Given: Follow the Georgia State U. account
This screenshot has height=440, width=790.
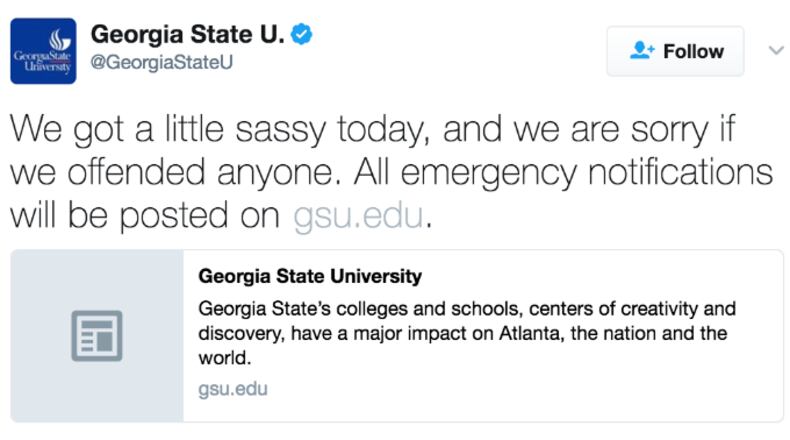Looking at the screenshot, I should [675, 51].
